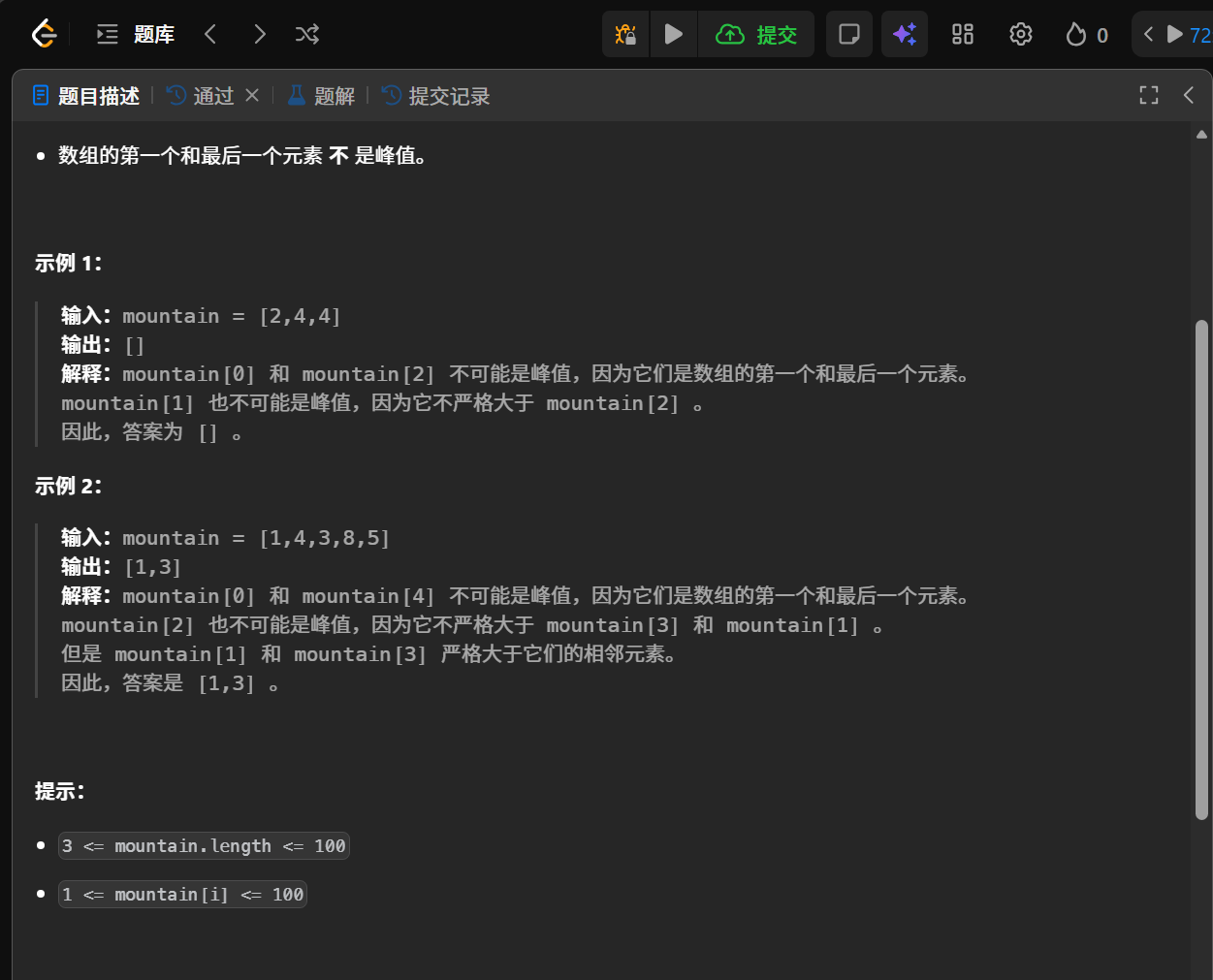Collapse the description panel chevron
The image size is (1213, 980).
(1189, 95)
